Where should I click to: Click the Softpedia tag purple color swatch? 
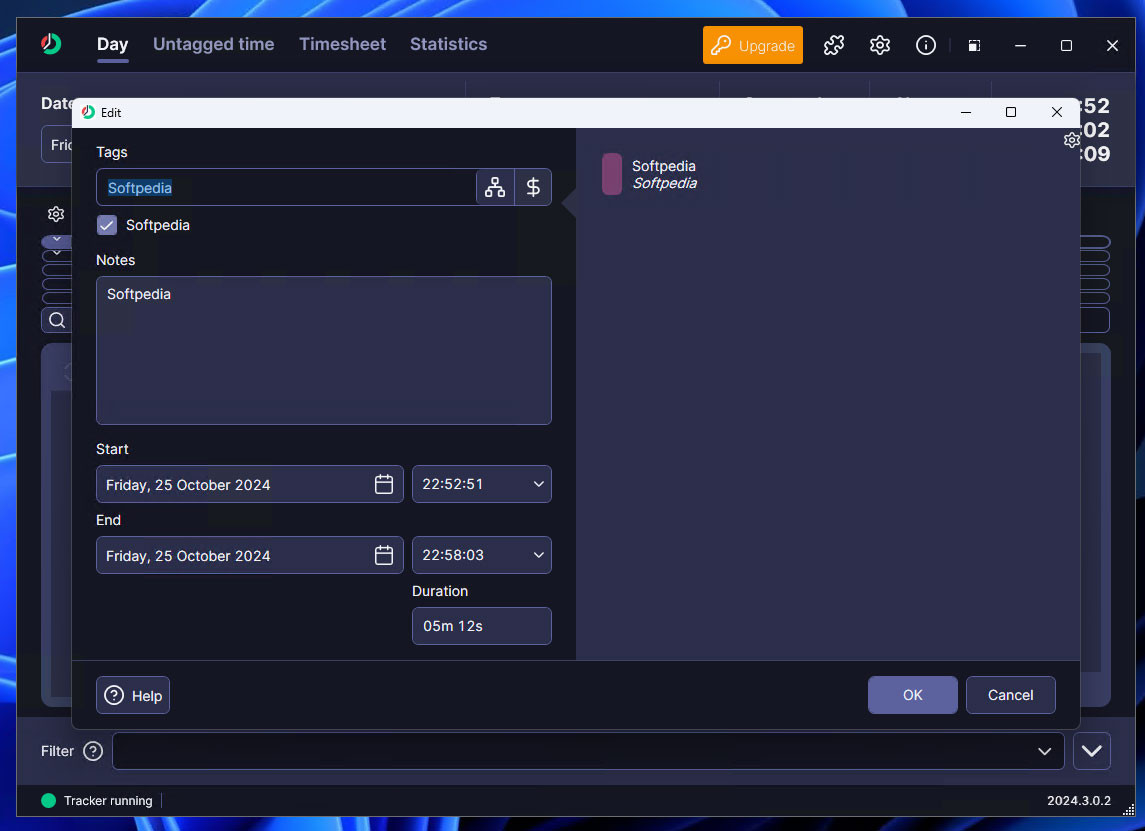(611, 174)
